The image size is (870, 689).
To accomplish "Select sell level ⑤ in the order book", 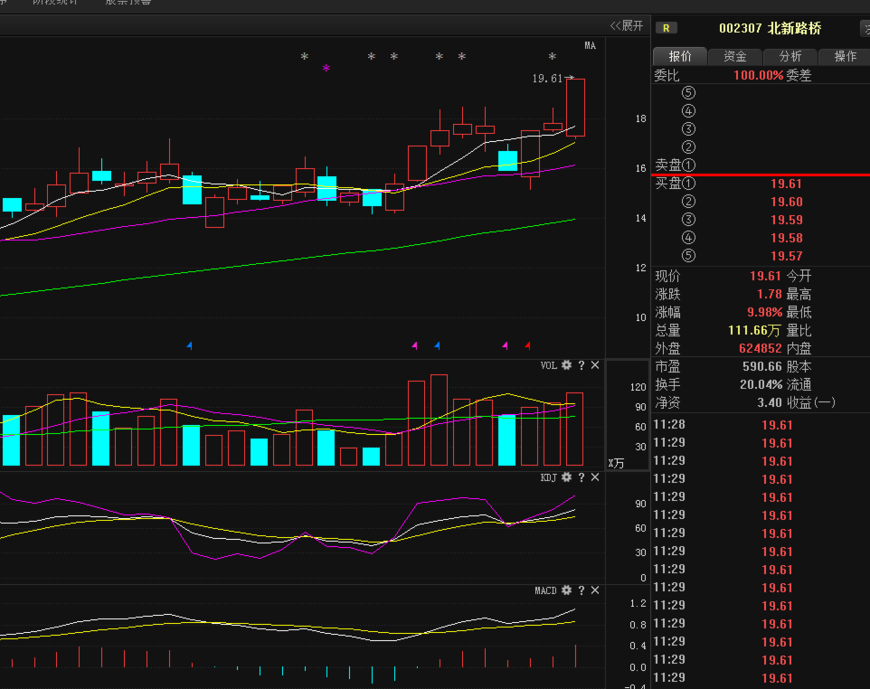I will click(688, 93).
